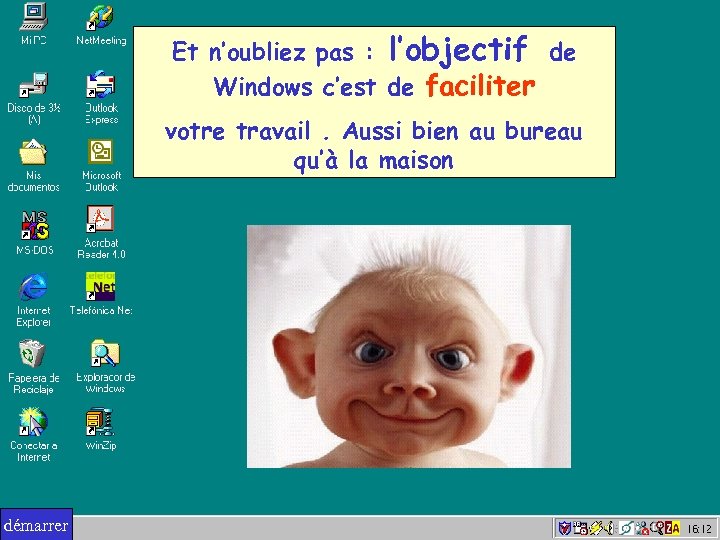
Task: Click the ZA ZoneAlarm tray icon
Action: point(672,528)
